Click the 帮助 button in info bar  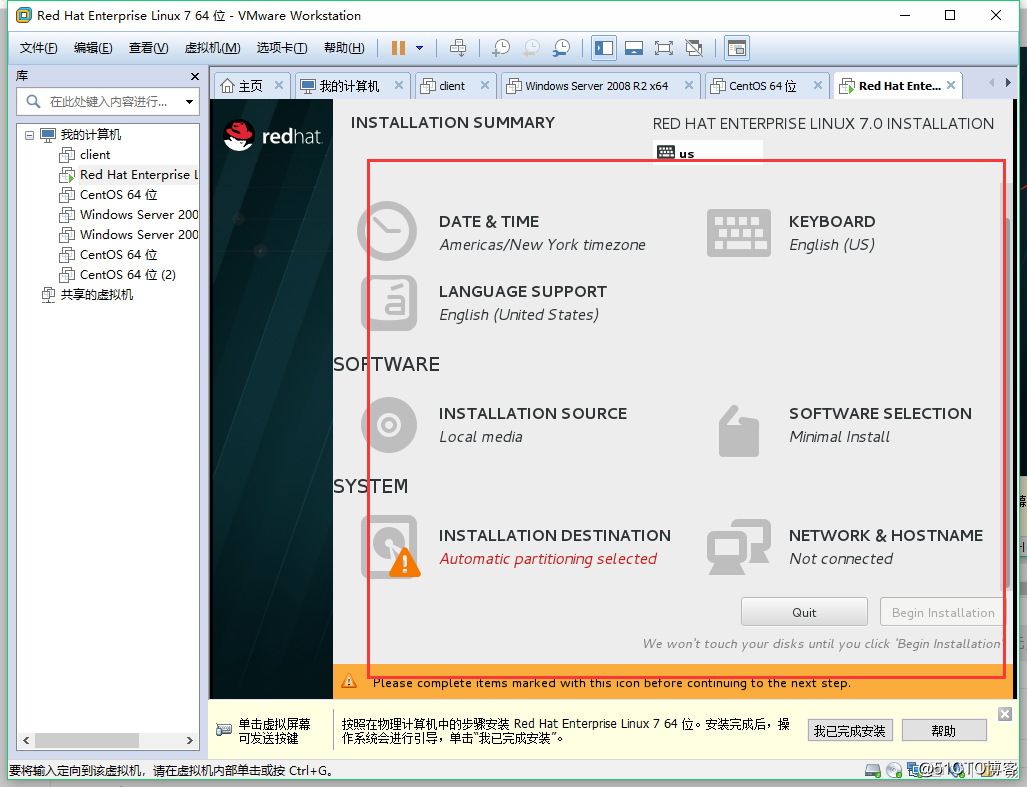[x=944, y=731]
